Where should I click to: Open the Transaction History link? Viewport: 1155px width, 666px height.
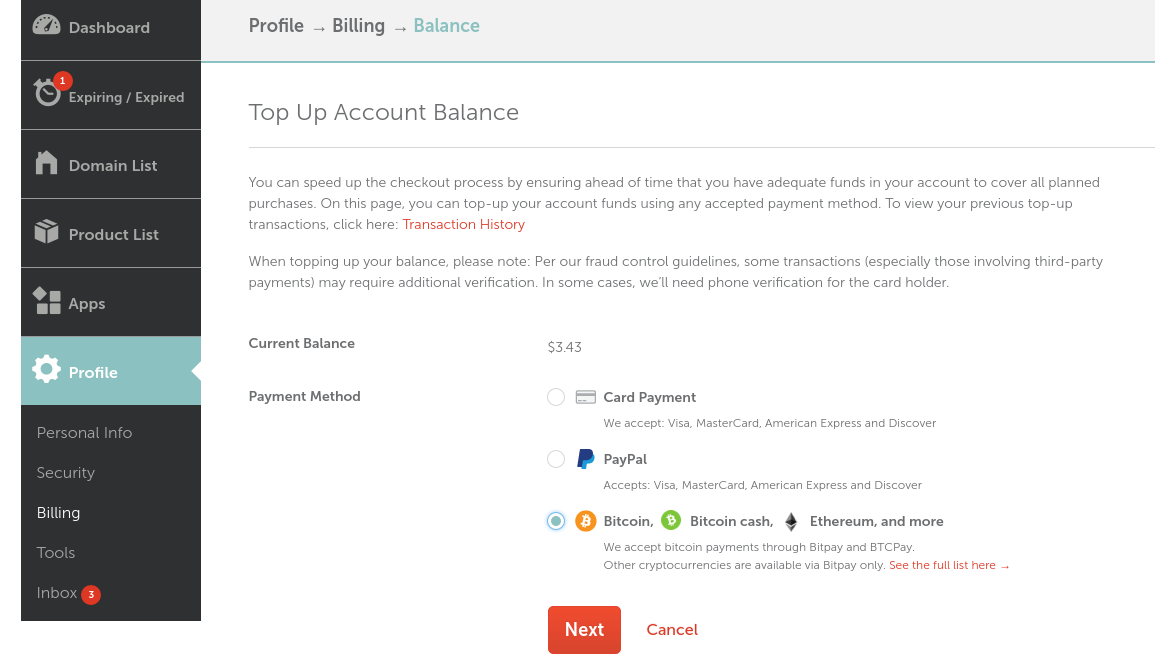pos(463,225)
